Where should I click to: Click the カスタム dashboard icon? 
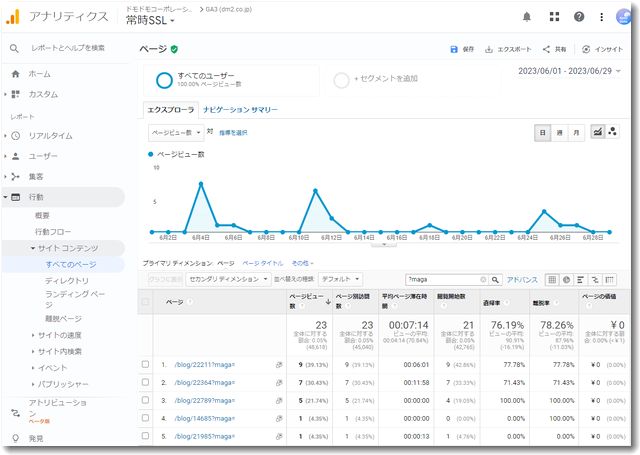[x=16, y=94]
